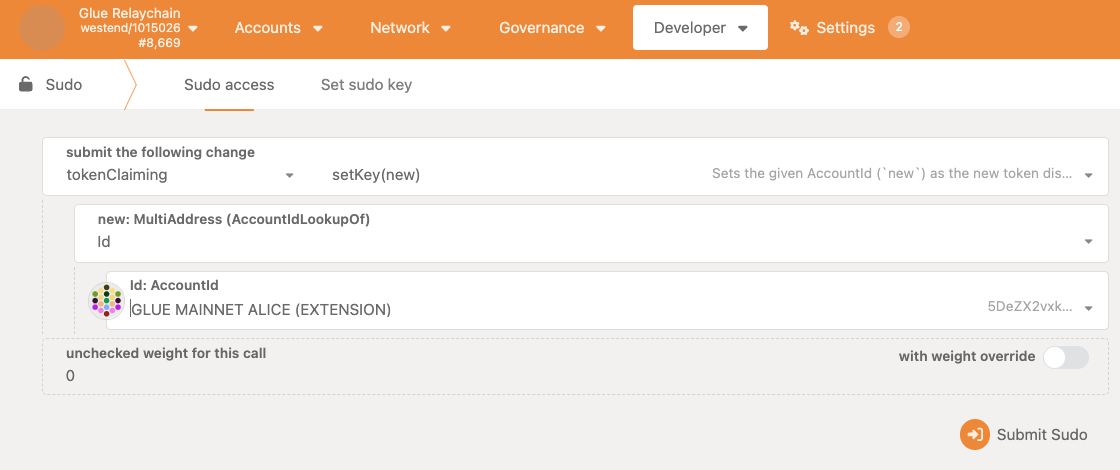Click the truncated address 5DeZX2vxk…
Image resolution: width=1120 pixels, height=470 pixels.
coord(1030,307)
